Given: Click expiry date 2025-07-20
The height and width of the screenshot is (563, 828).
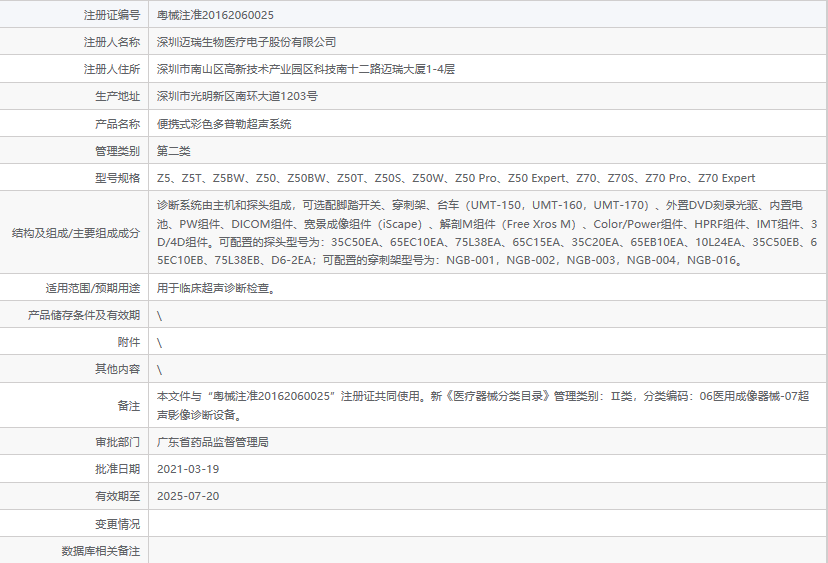Looking at the screenshot, I should pyautogui.click(x=188, y=496).
